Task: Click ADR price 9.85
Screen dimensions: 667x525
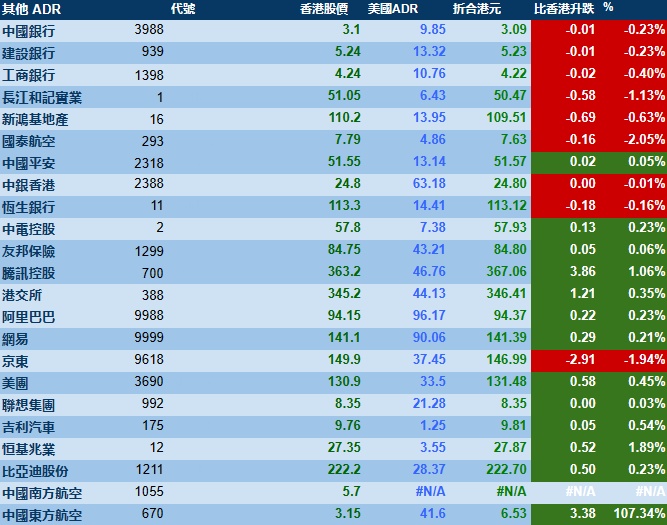Action: click(433, 29)
